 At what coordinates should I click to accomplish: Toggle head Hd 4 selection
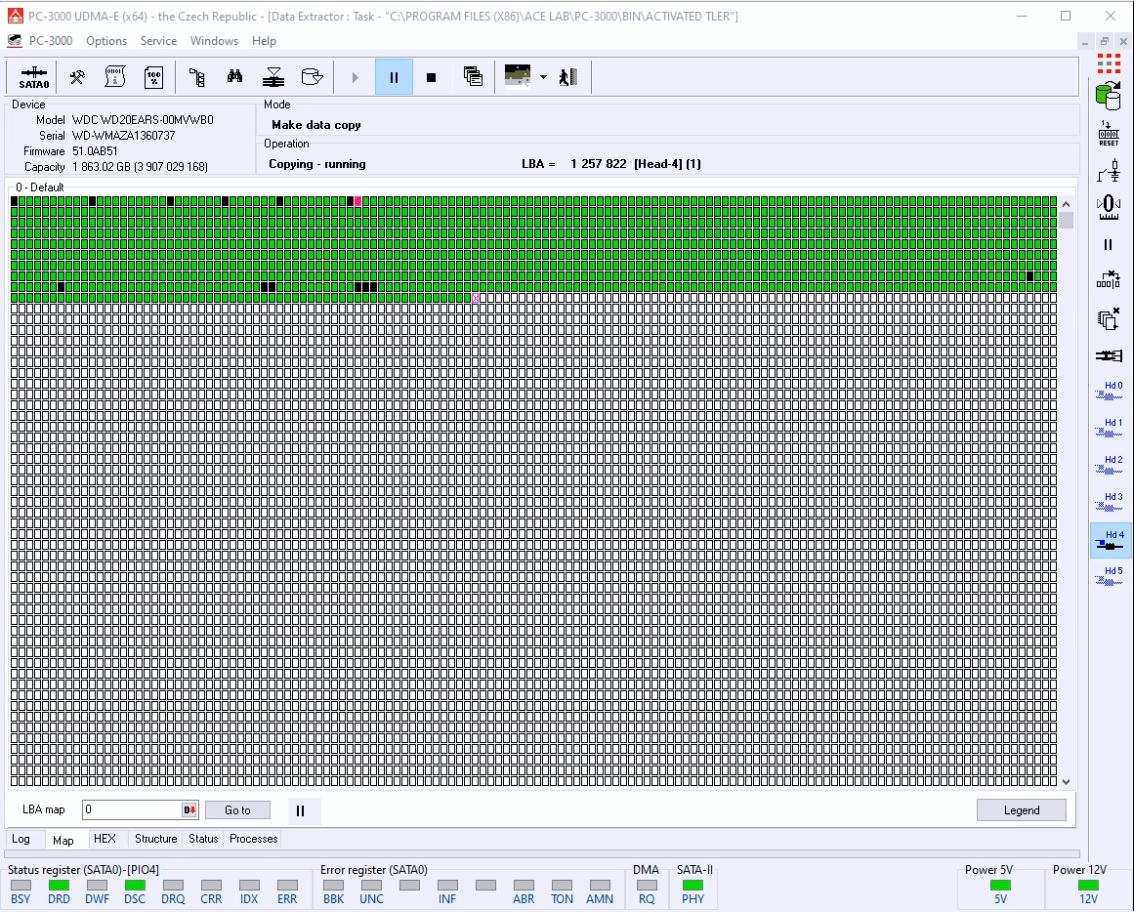click(1109, 540)
